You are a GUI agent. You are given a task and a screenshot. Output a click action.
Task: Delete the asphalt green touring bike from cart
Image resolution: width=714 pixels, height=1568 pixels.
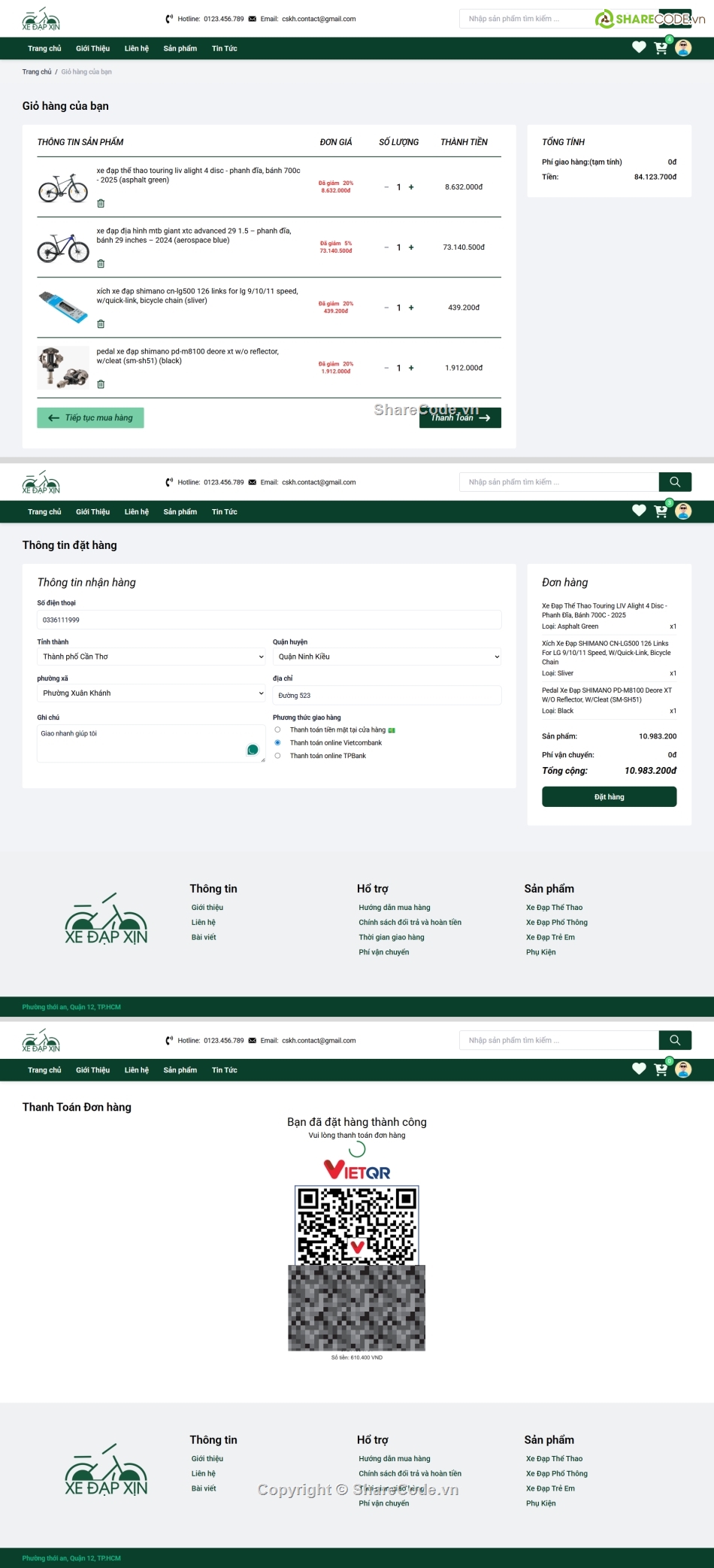pos(101,203)
